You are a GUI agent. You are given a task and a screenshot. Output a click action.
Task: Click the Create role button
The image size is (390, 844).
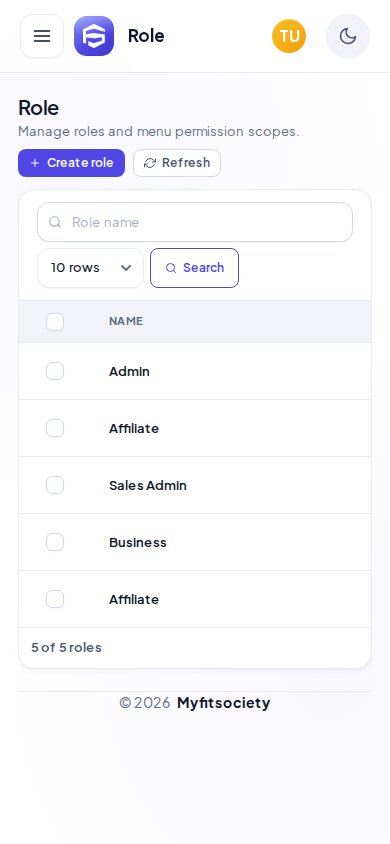[x=72, y=163]
